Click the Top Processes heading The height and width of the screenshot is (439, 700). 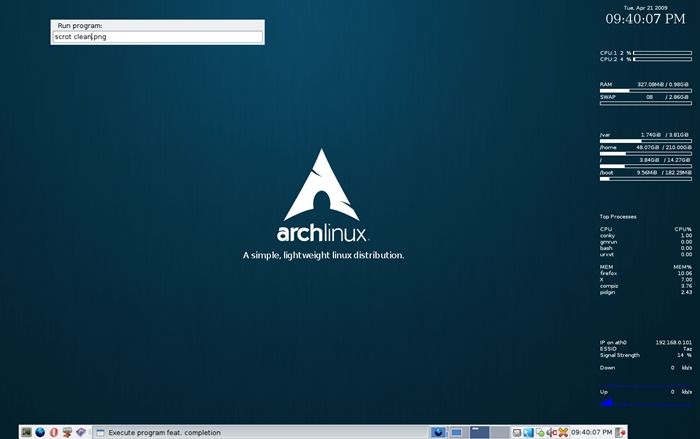coord(618,217)
